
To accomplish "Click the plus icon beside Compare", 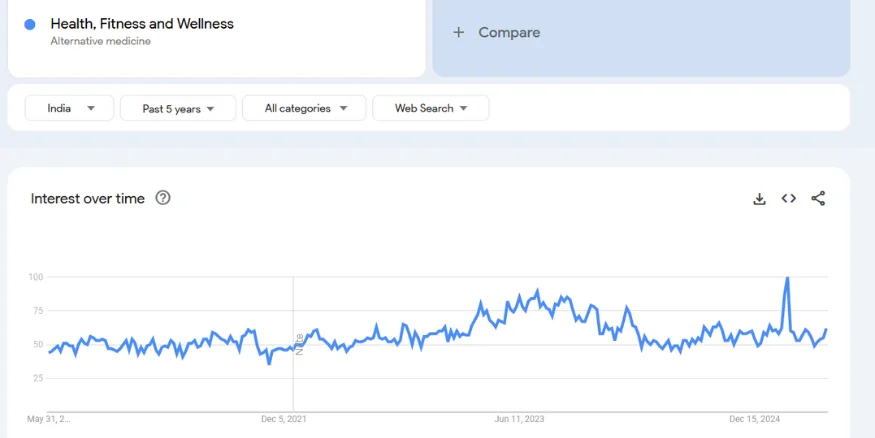I will coord(459,32).
